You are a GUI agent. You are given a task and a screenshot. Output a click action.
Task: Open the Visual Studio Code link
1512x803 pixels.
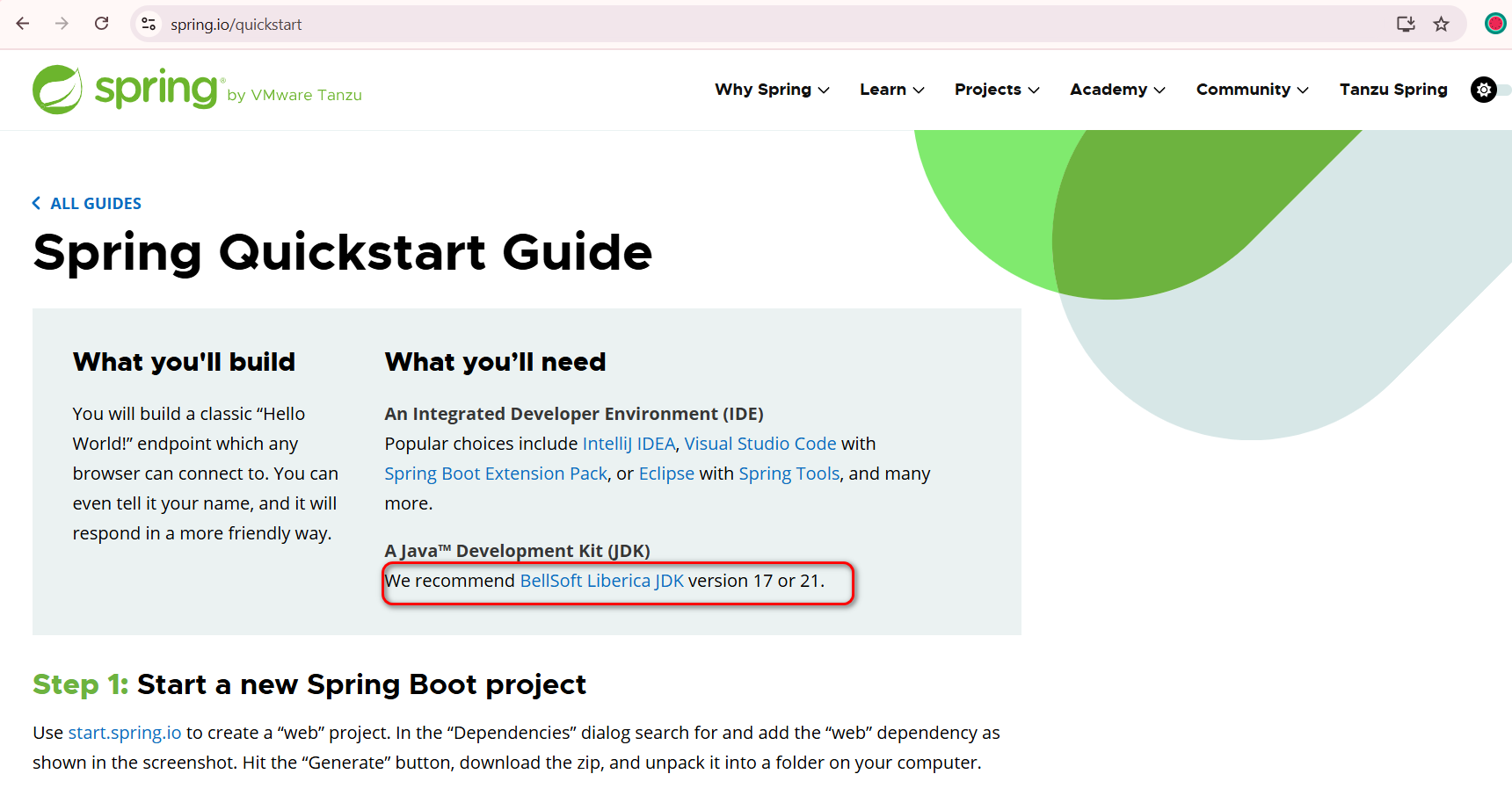[760, 444]
